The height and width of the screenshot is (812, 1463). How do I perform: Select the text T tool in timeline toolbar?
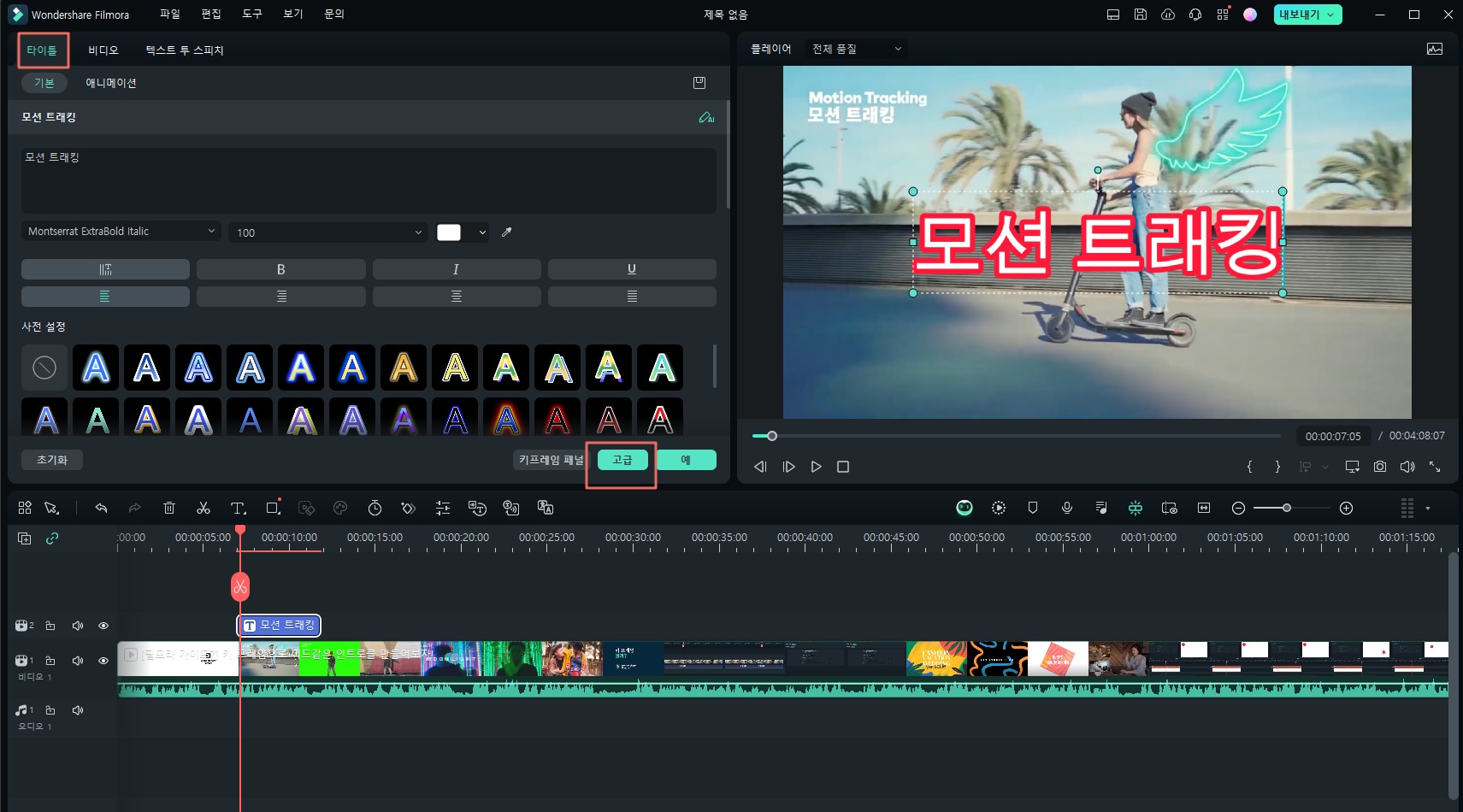click(238, 508)
